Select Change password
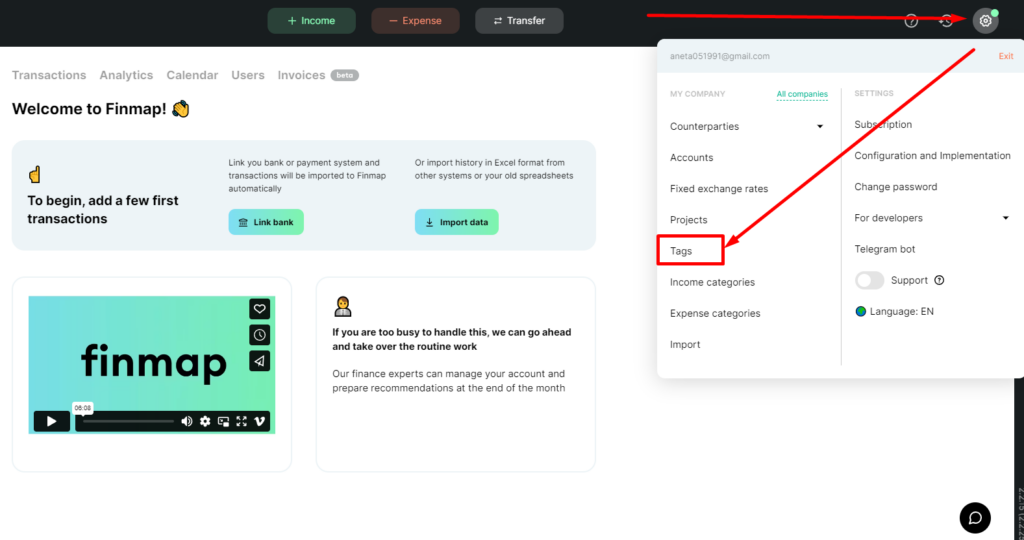Viewport: 1024px width, 540px height. pyautogui.click(x=895, y=187)
